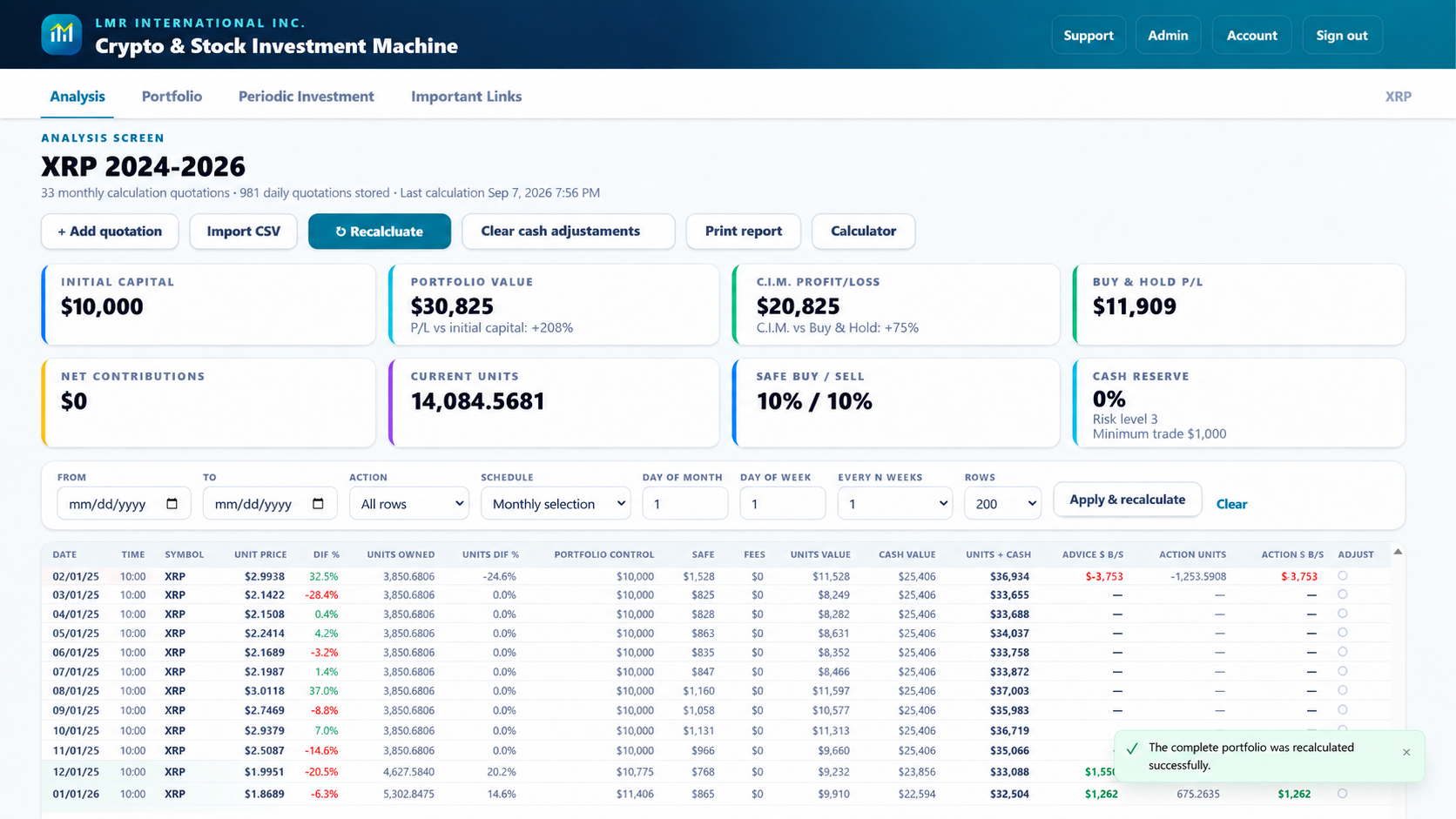Screen dimensions: 1456x819
Task: Click Clear cash adjustments
Action: click(569, 232)
